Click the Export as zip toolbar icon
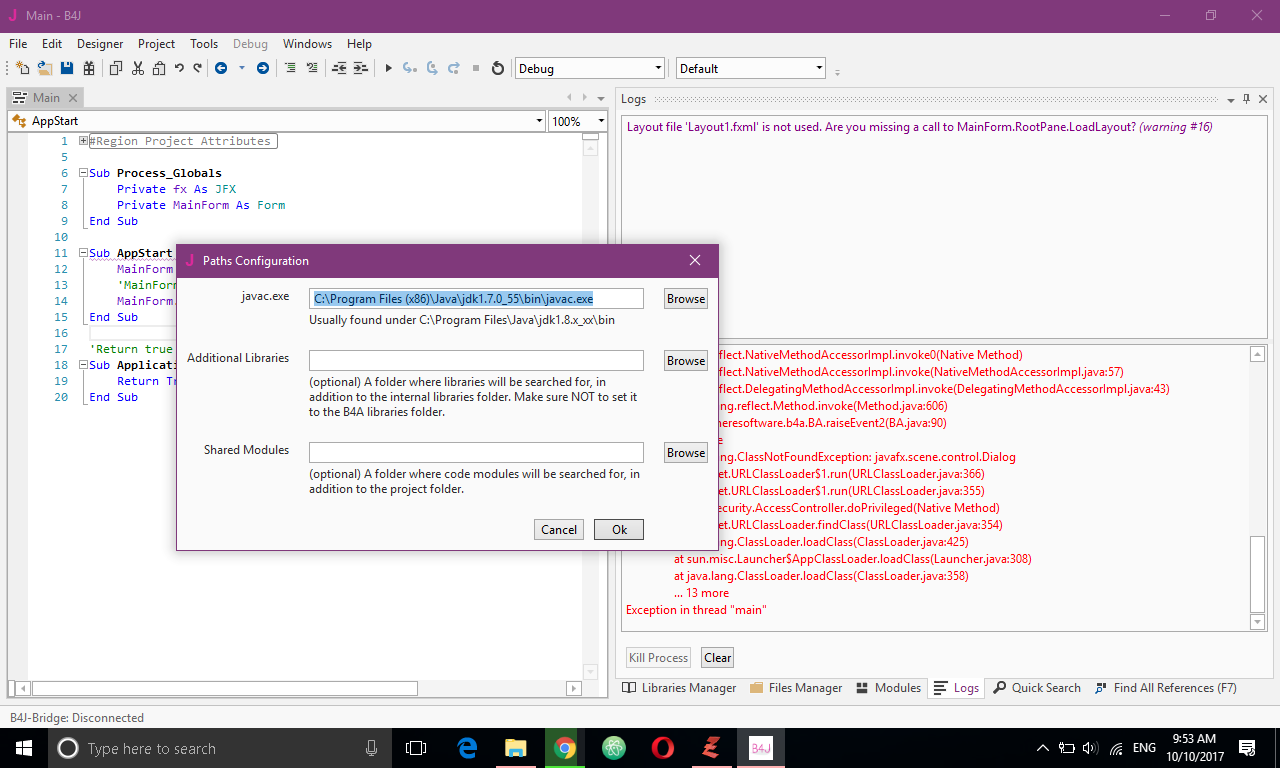Viewport: 1280px width, 768px height. click(89, 68)
